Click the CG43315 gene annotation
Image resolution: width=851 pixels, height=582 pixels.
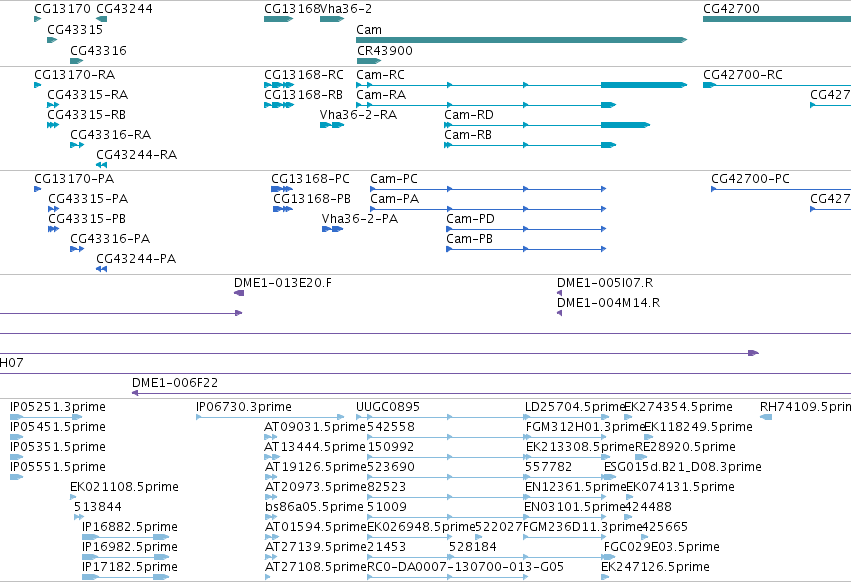tap(75, 30)
